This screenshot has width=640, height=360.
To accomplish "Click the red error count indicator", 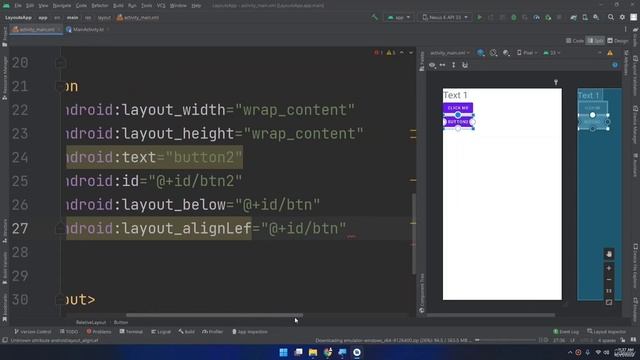I will pos(378,53).
